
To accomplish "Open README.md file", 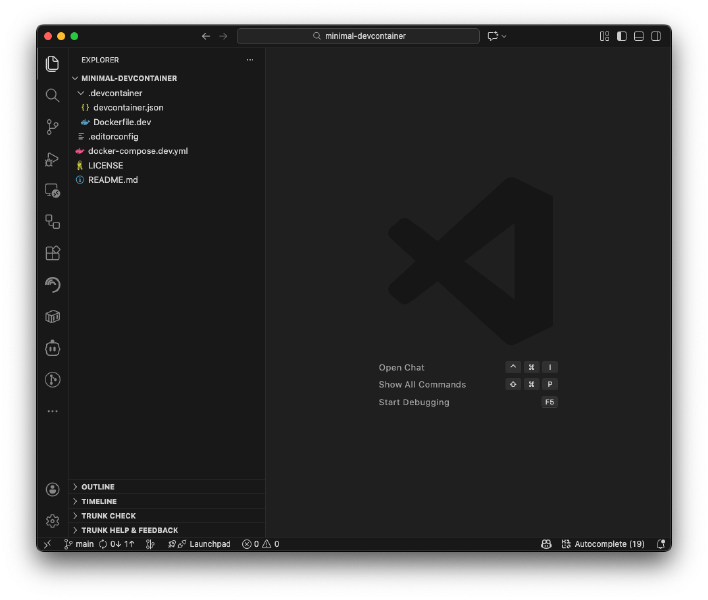I will coord(167,180).
